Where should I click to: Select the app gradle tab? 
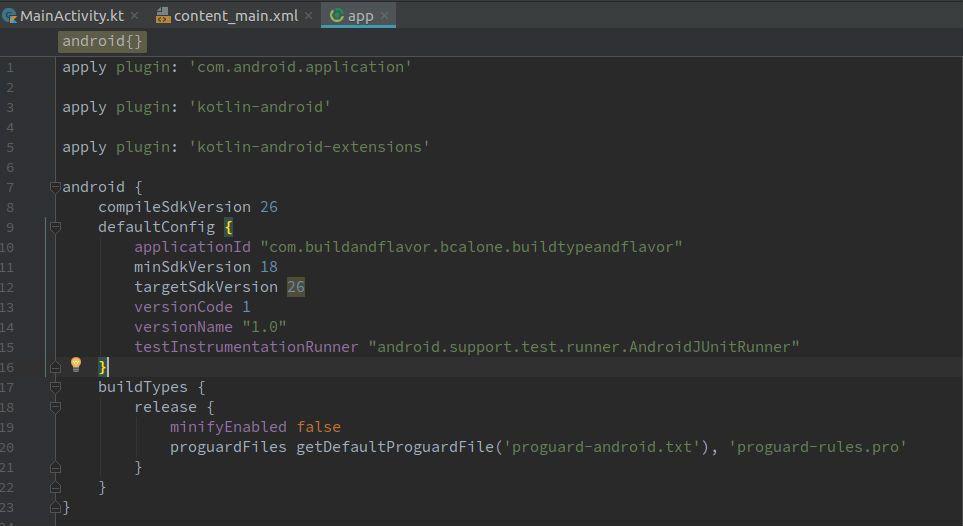pyautogui.click(x=360, y=15)
